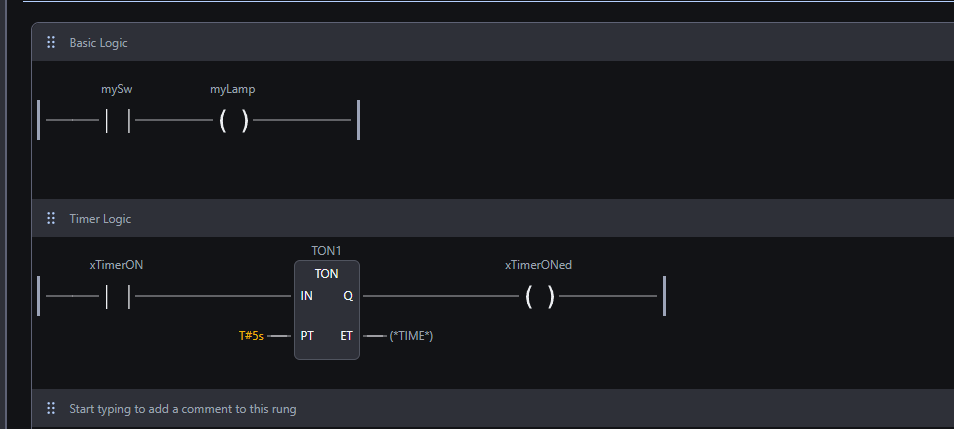This screenshot has width=954, height=429.
Task: Click the xTimerON variable label
Action: coord(117,265)
